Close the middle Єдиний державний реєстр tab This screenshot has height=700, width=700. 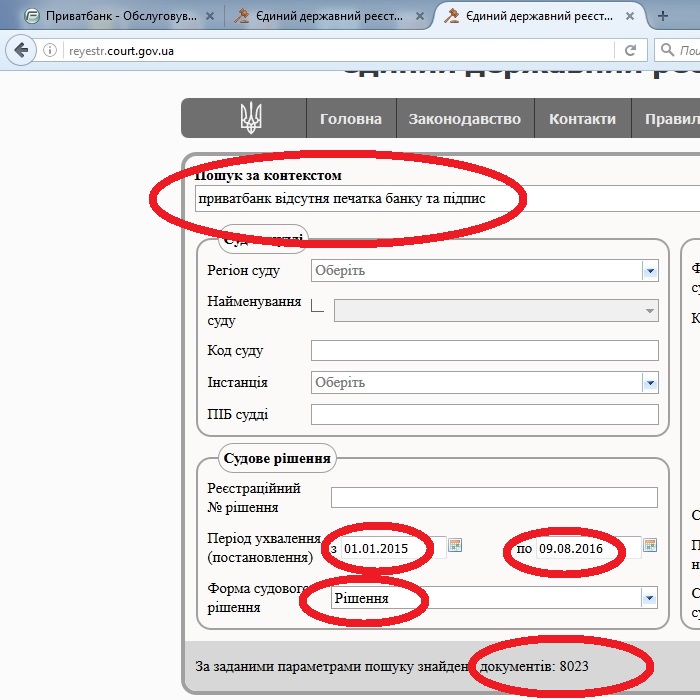point(420,16)
